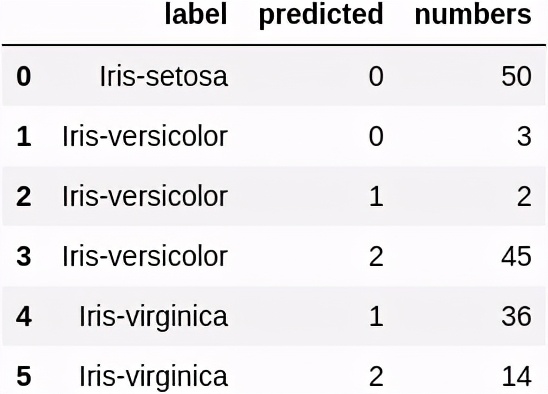The image size is (548, 394).
Task: Click predicted value in Iris-setosa row
Action: coord(376,76)
